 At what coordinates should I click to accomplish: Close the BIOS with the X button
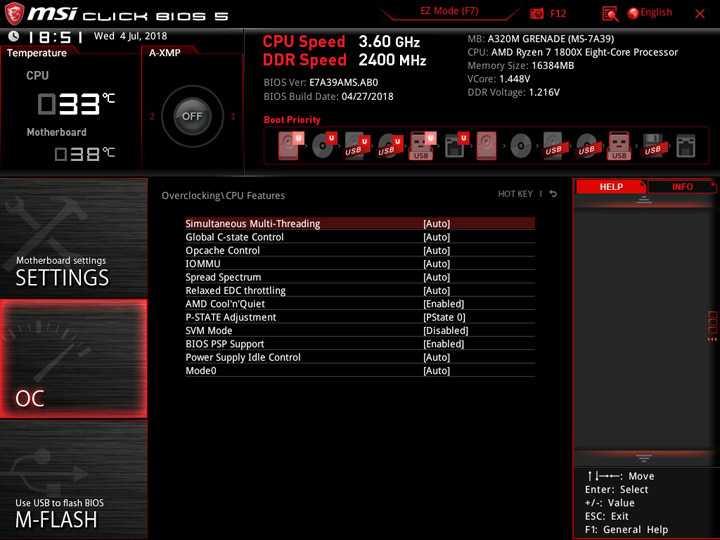click(x=700, y=14)
